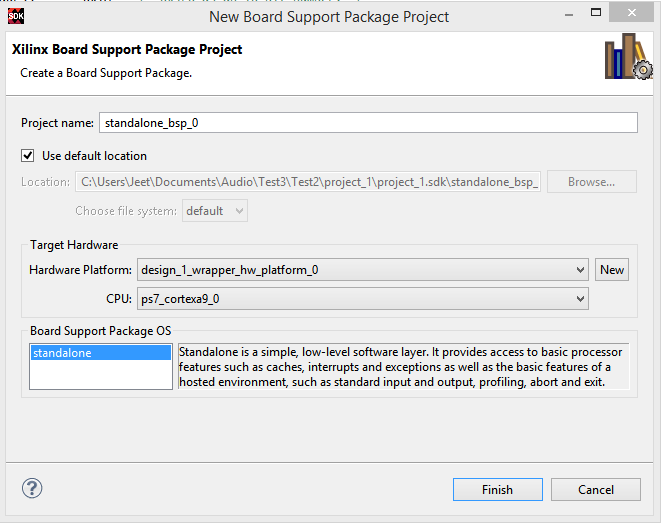
Task: Maximize the dialog window
Action: pyautogui.click(x=596, y=13)
